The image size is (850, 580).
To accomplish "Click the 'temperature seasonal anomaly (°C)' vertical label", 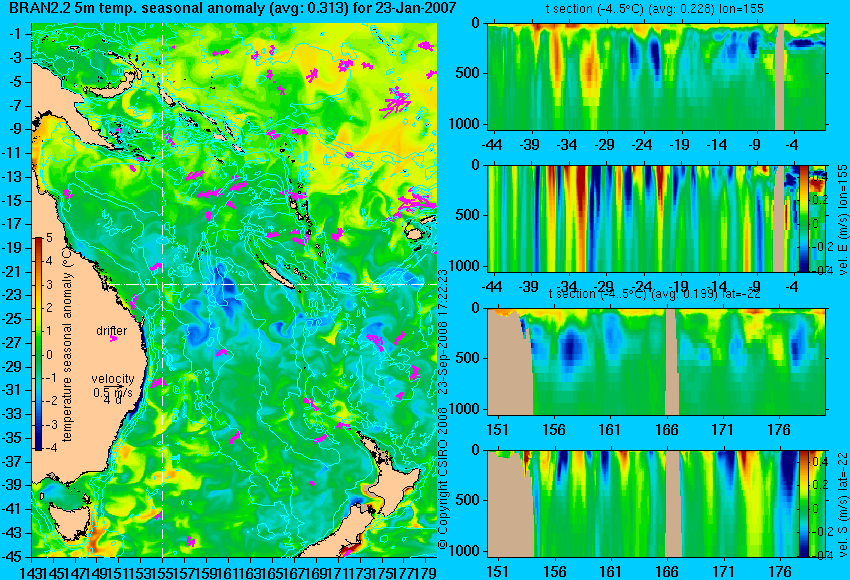I will click(67, 344).
